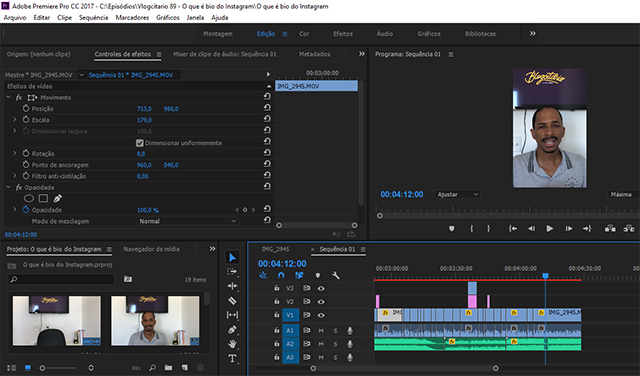Viewport: 640px width, 376px height.
Task: Select the Pen tool in toolbar
Action: pyautogui.click(x=232, y=329)
